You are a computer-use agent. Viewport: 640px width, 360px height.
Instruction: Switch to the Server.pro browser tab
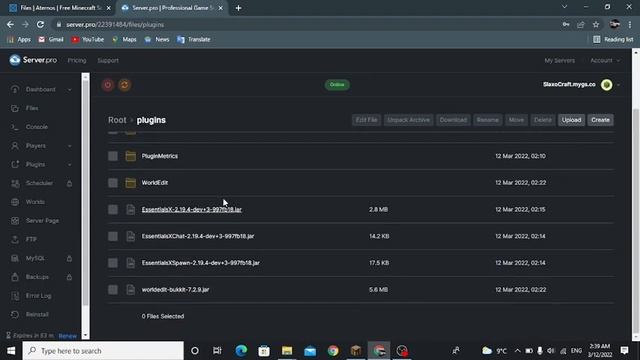172,8
